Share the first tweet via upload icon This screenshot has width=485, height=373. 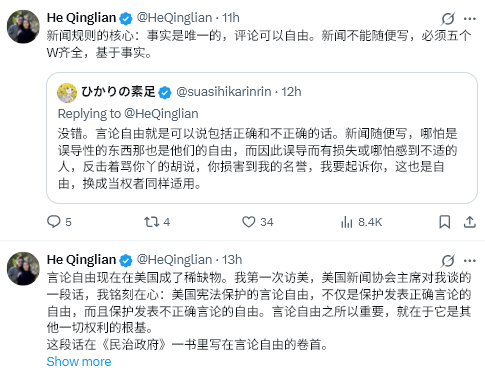(x=470, y=222)
